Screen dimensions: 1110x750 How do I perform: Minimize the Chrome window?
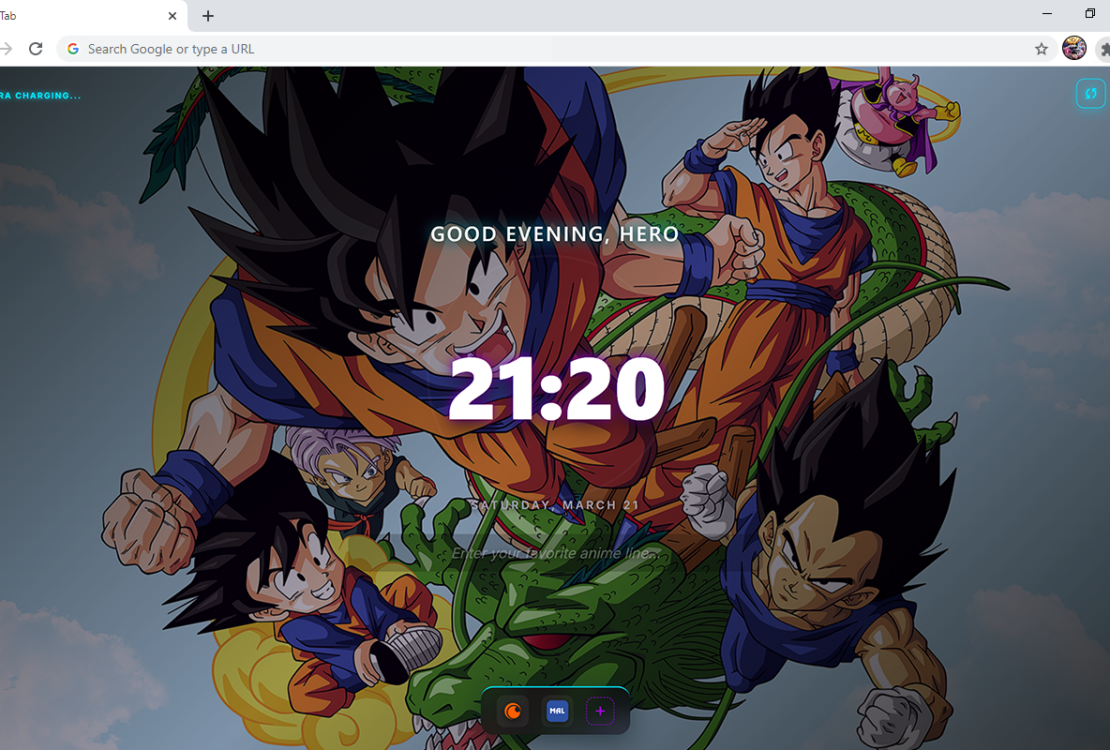tap(1047, 13)
